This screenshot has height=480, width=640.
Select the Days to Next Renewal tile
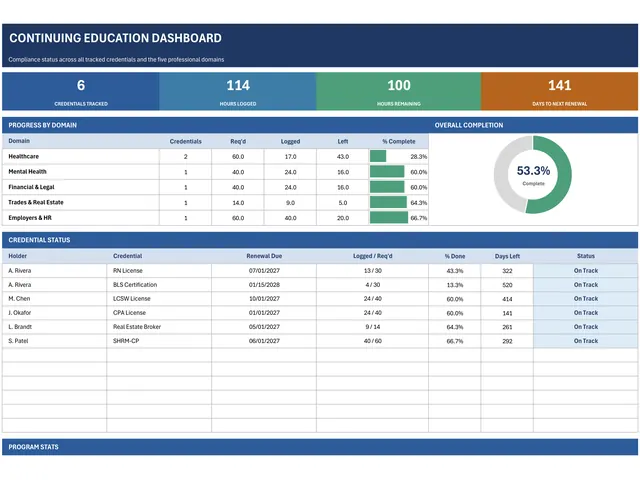(x=560, y=91)
